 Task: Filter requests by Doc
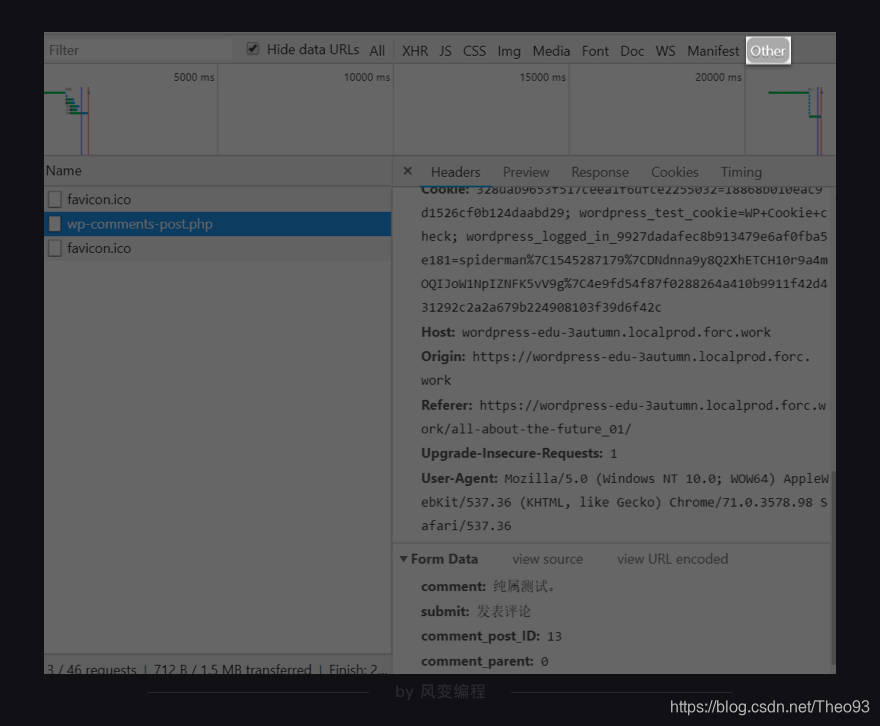pyautogui.click(x=632, y=51)
